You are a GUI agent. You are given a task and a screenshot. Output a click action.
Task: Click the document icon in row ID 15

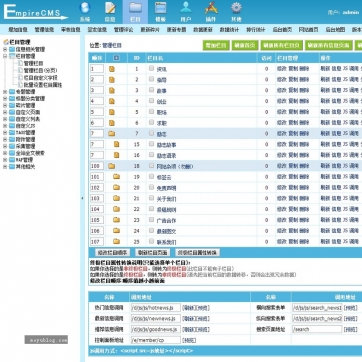(x=116, y=144)
